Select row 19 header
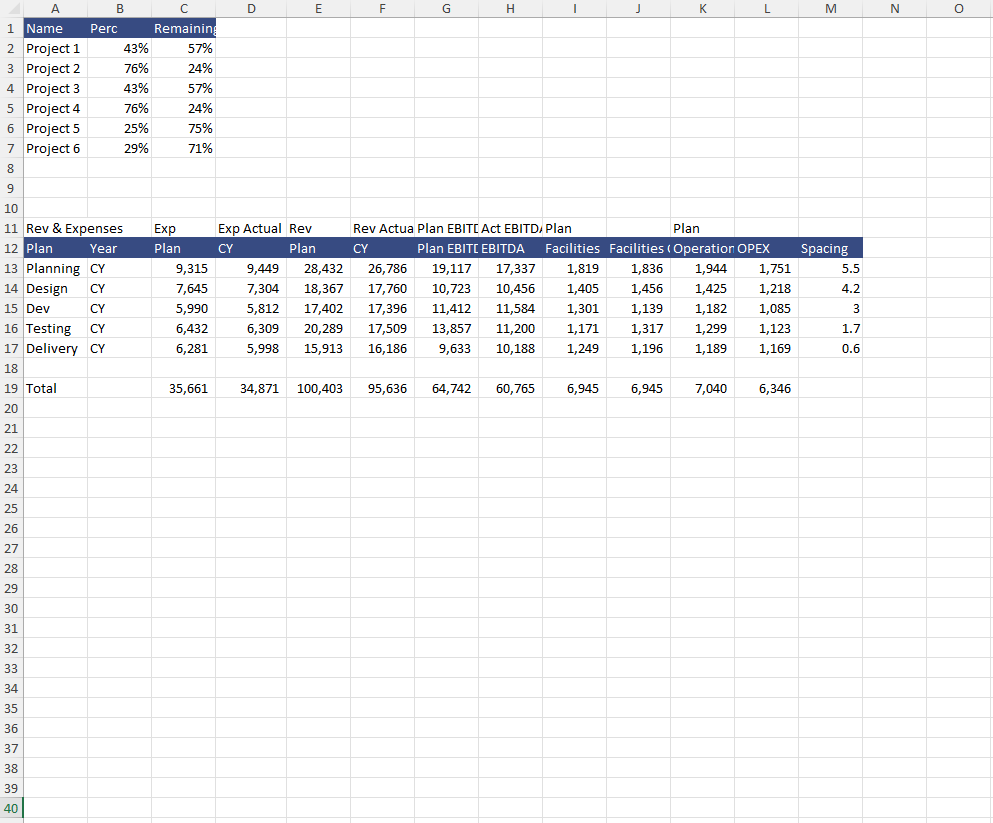Screen dimensions: 993x823 click(11, 388)
